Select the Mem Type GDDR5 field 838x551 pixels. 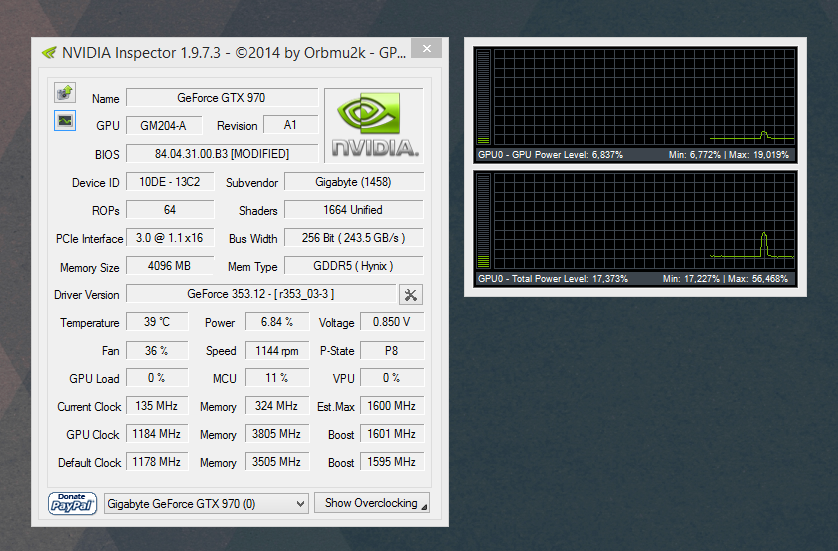(353, 266)
